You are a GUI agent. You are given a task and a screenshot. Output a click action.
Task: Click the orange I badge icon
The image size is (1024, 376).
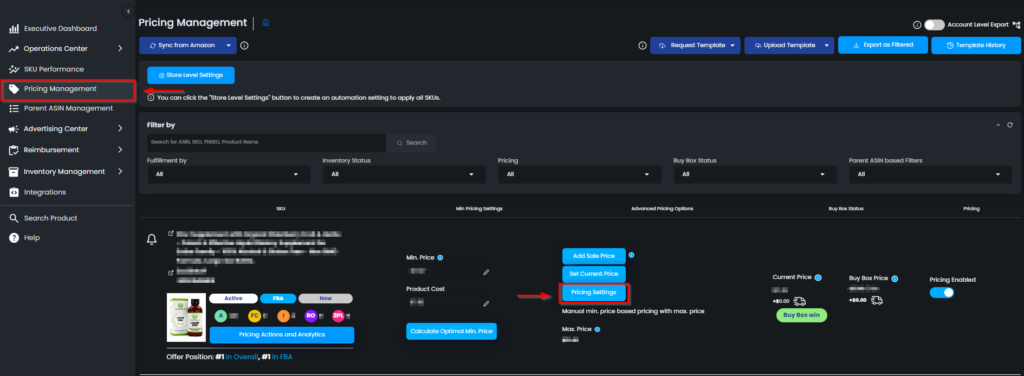click(x=283, y=316)
